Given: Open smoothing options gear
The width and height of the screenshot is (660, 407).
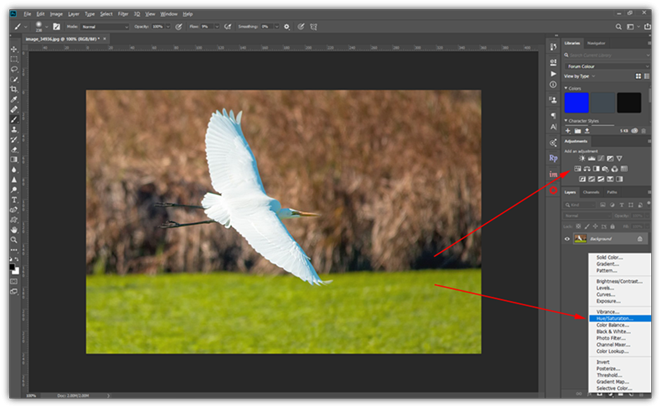Looking at the screenshot, I should point(287,27).
